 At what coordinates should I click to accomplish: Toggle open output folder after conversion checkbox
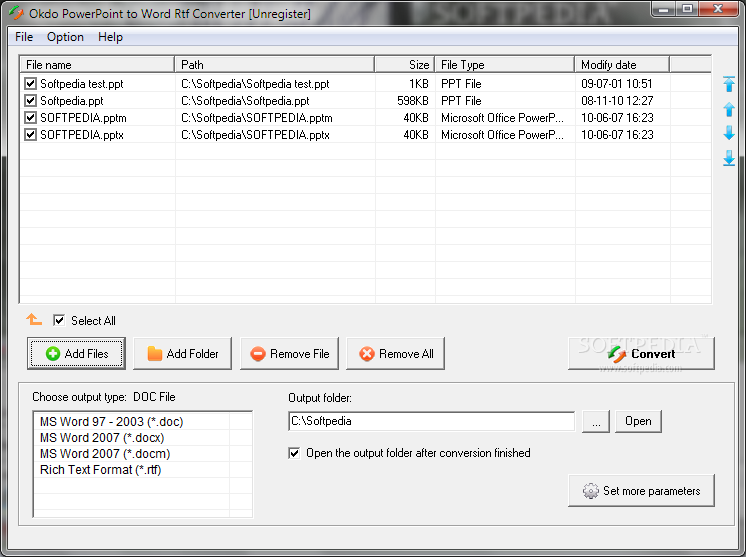click(x=294, y=453)
